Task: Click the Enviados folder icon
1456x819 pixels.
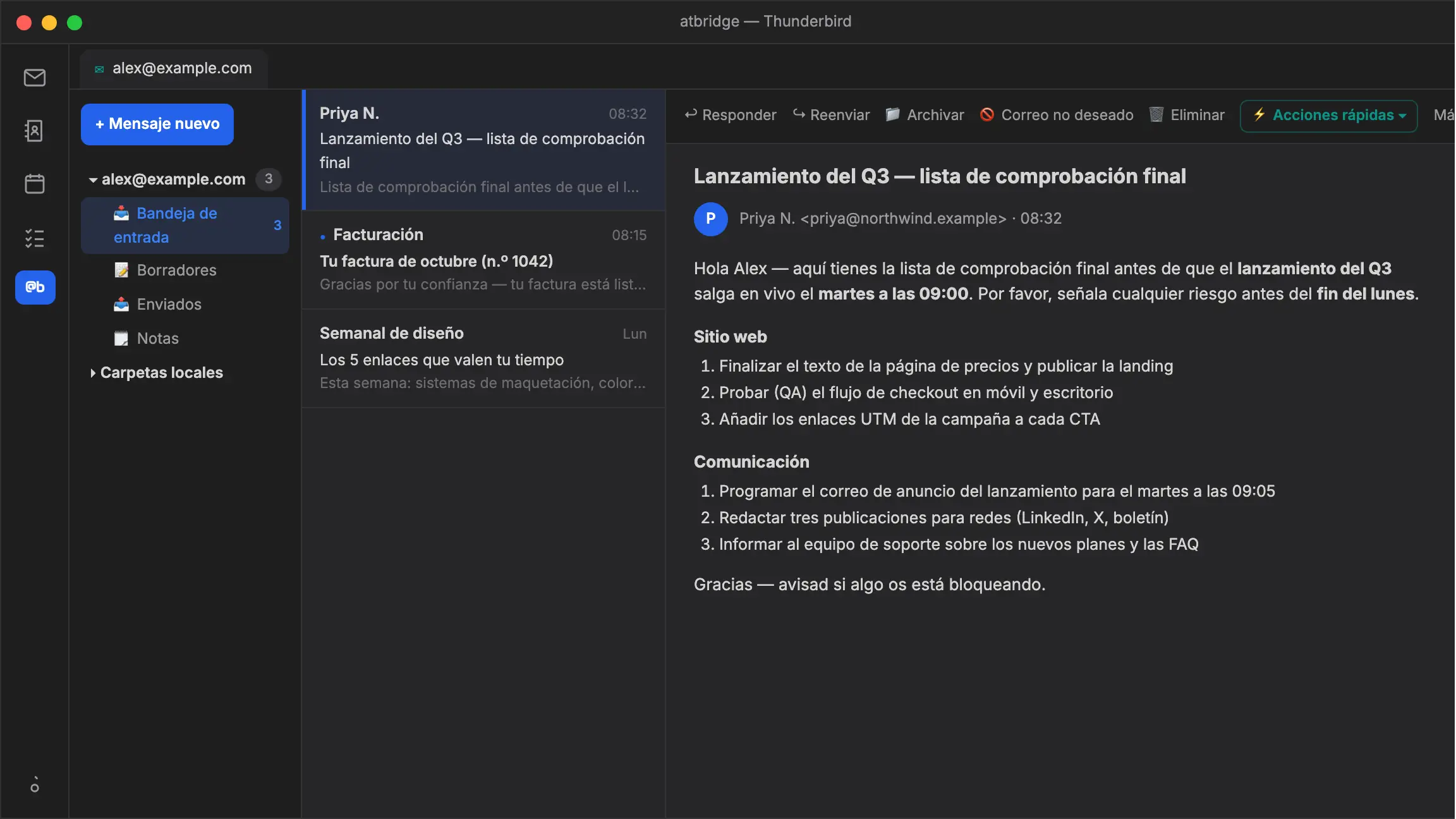Action: [121, 305]
